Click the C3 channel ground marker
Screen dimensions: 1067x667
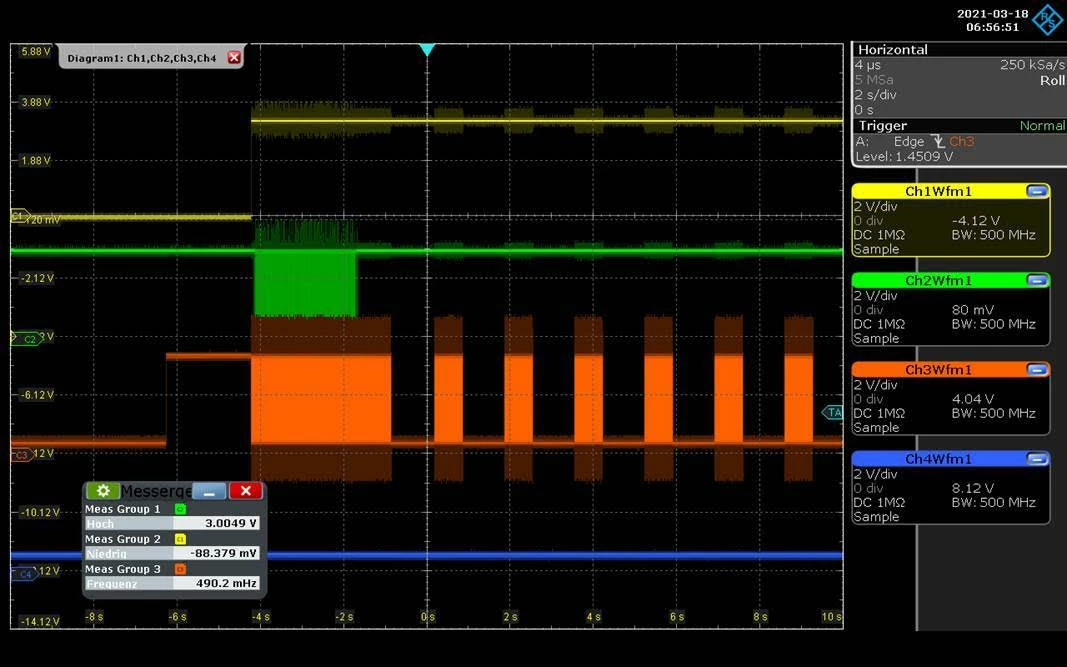coord(21,454)
